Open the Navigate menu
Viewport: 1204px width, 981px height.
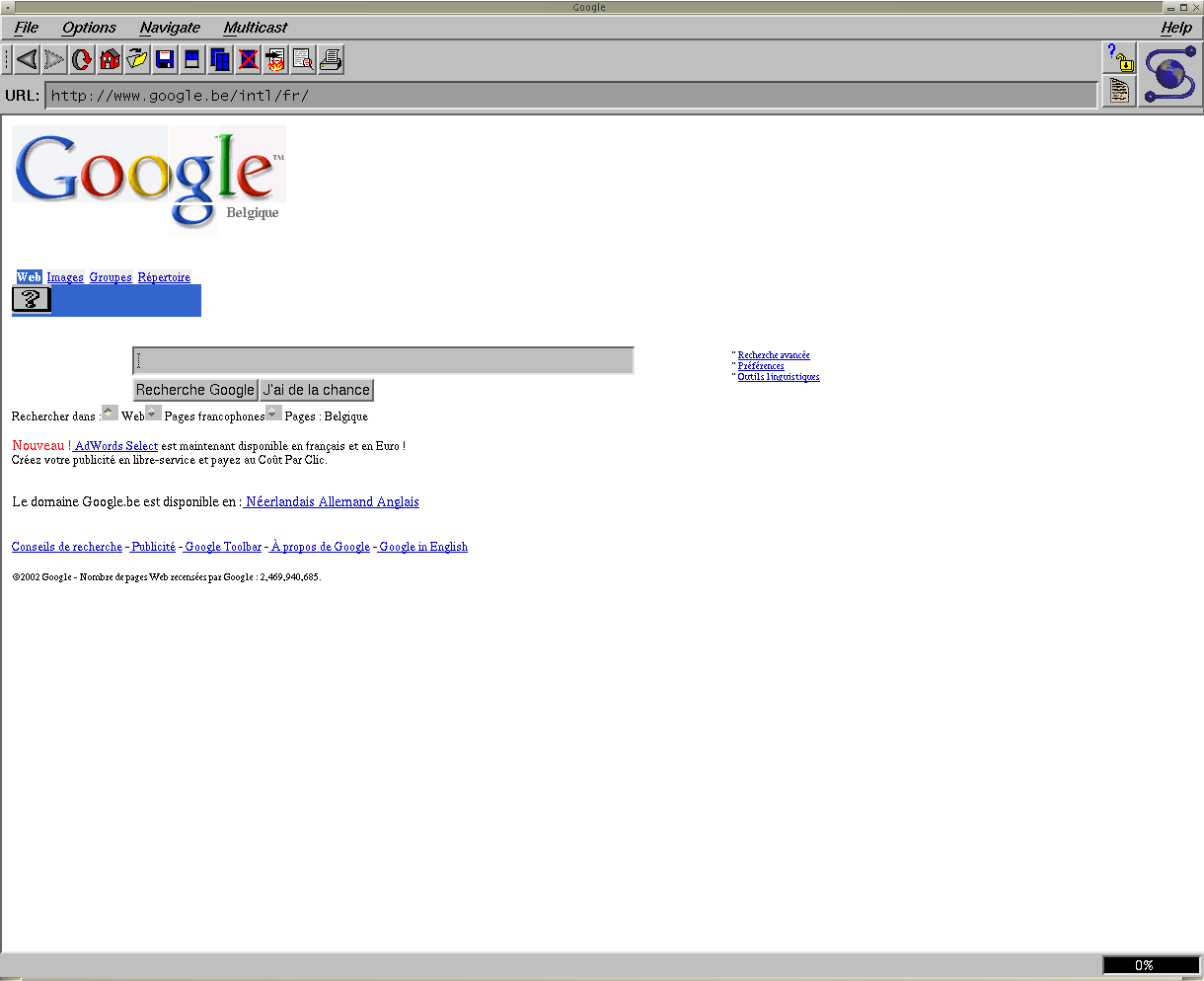pos(170,28)
